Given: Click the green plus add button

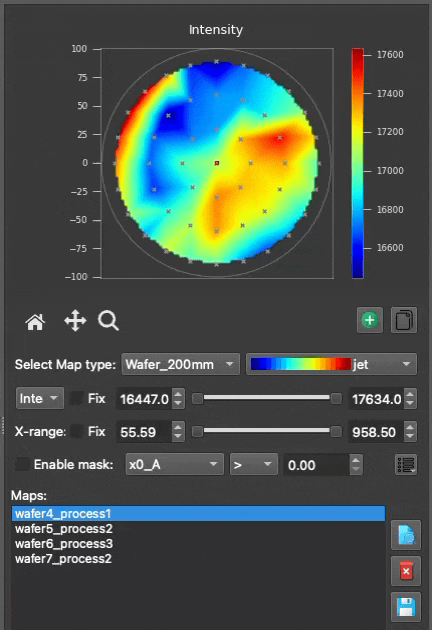Looking at the screenshot, I should pos(370,320).
